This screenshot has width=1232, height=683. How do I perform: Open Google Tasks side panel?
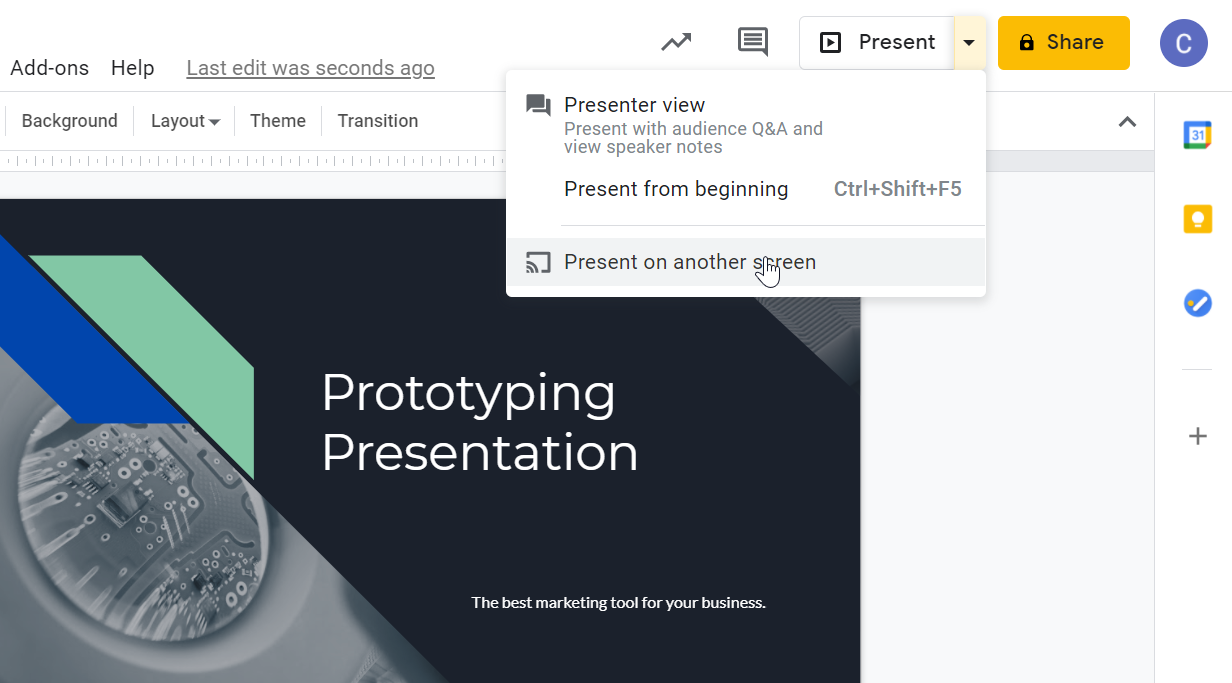tap(1197, 303)
